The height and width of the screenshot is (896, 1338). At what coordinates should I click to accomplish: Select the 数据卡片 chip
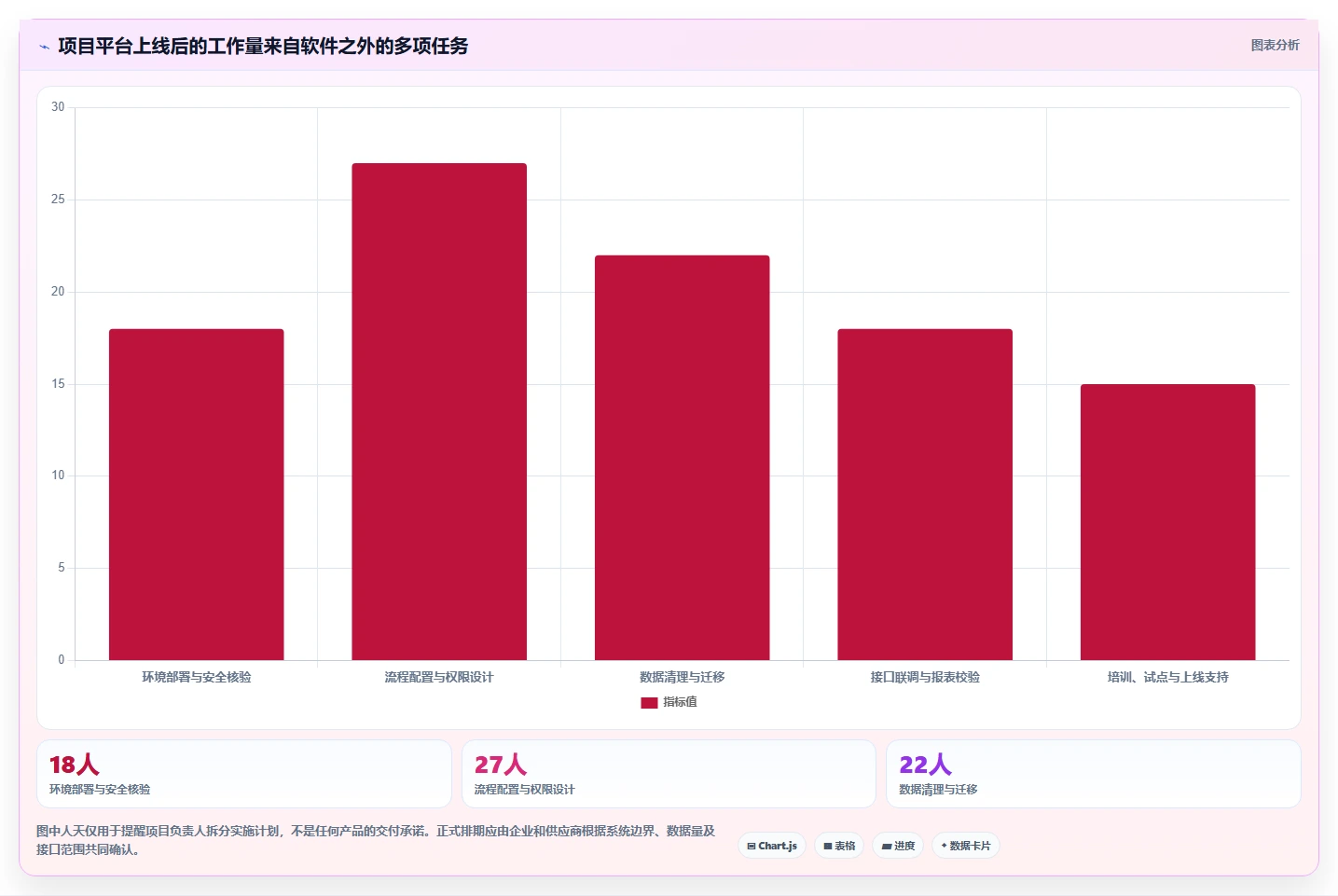(x=966, y=846)
